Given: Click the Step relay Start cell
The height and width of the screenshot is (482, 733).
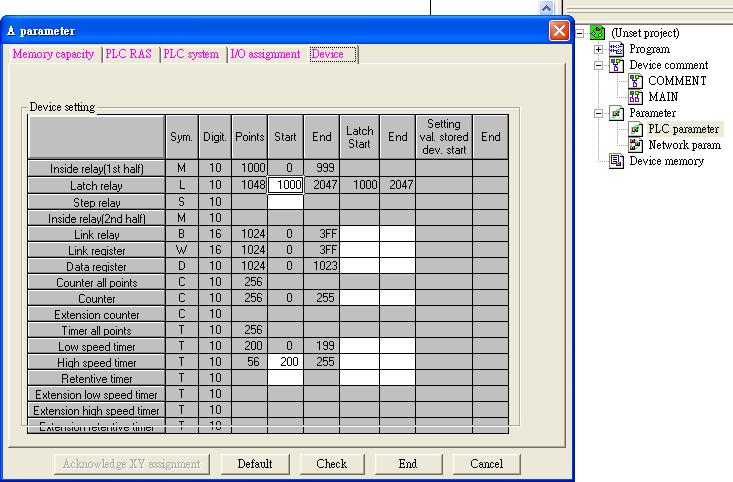Looking at the screenshot, I should click(285, 201).
